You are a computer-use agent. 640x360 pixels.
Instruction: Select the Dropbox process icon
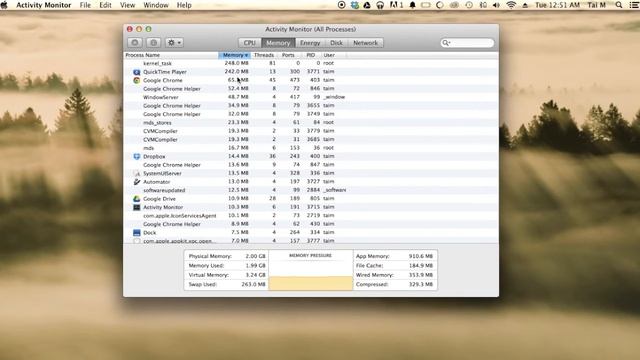pyautogui.click(x=137, y=156)
